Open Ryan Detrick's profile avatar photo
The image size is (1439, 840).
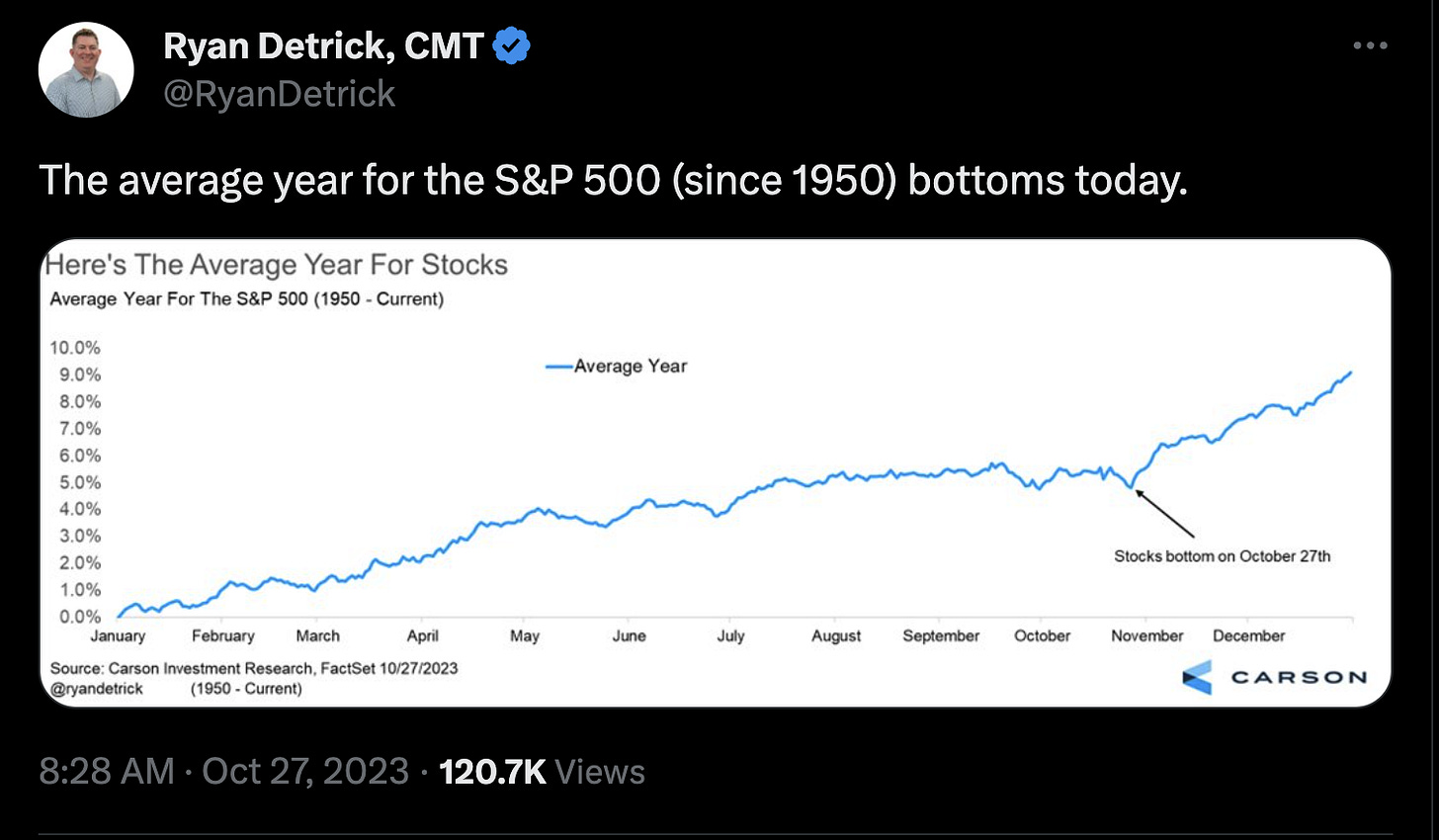click(86, 69)
